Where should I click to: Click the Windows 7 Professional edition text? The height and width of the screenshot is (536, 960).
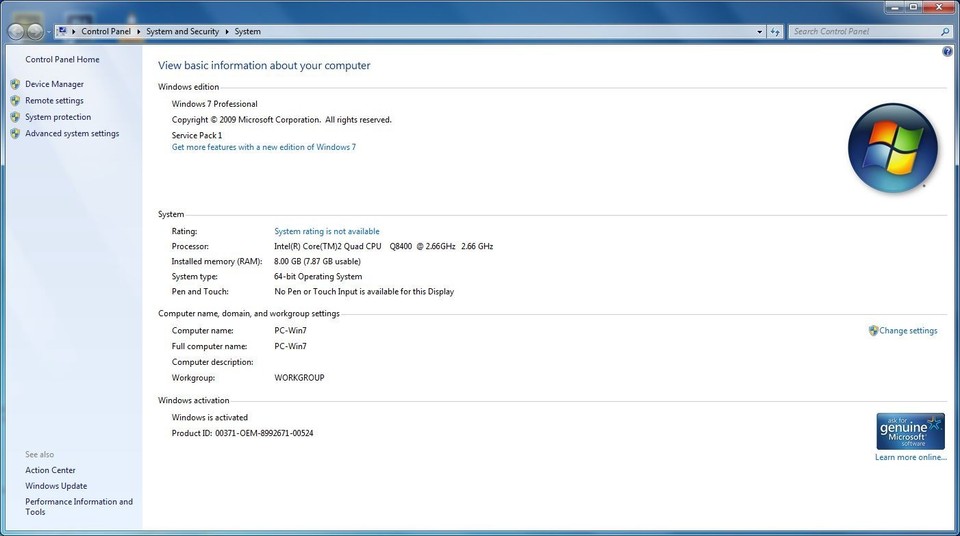click(x=214, y=104)
